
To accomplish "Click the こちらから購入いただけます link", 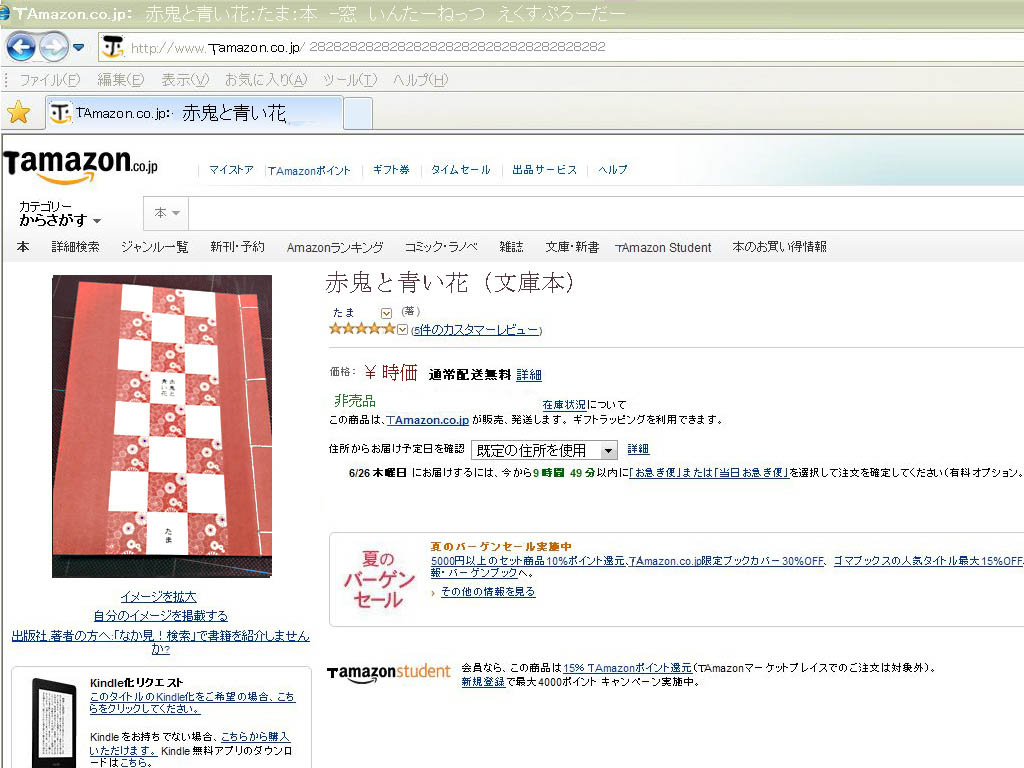I will point(189,744).
